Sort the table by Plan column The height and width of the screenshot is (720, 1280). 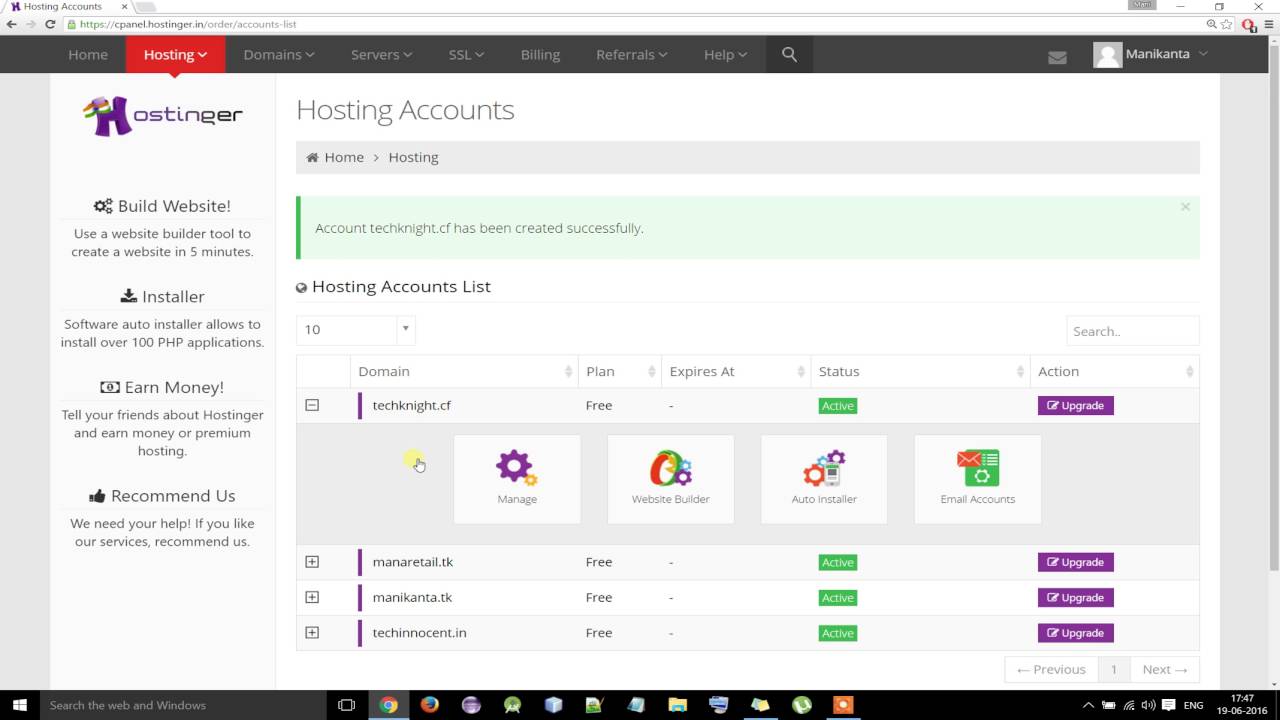[x=619, y=371]
